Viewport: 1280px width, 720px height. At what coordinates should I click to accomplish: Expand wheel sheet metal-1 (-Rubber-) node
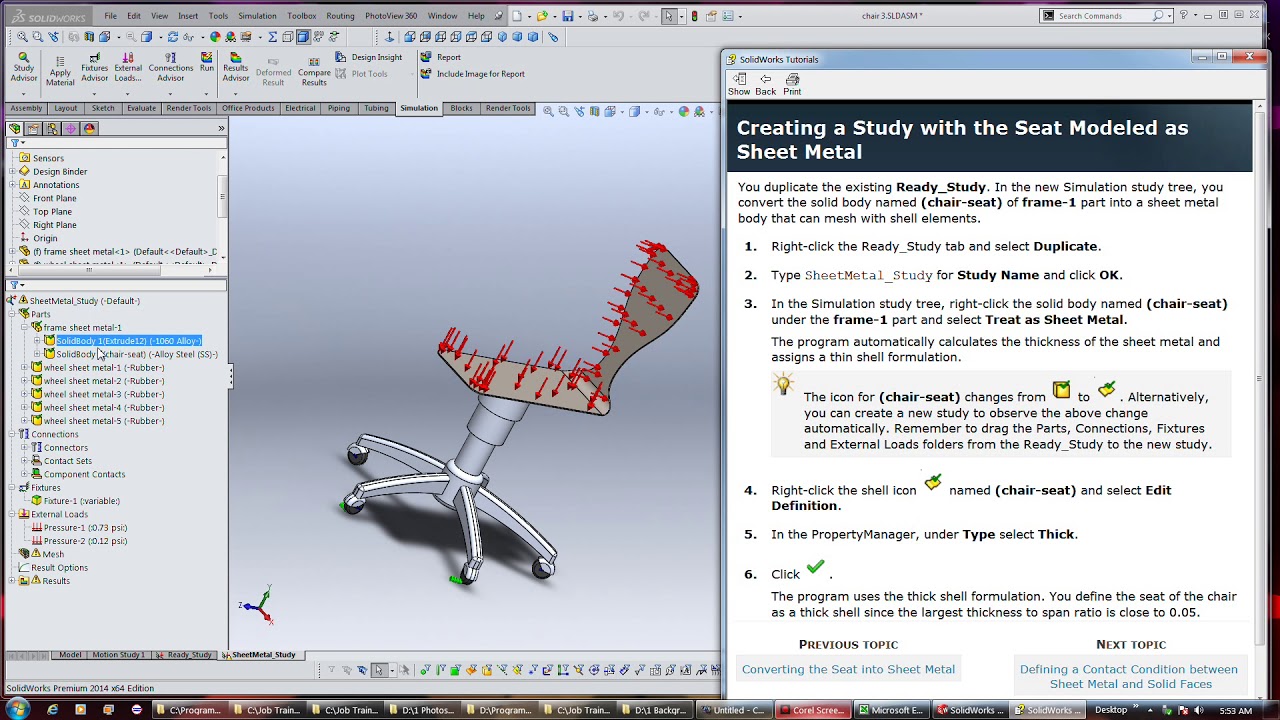click(24, 367)
